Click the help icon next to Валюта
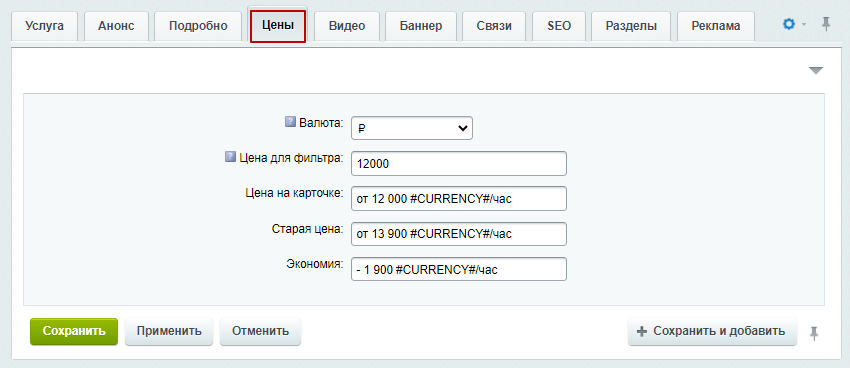The image size is (850, 368). (x=290, y=122)
